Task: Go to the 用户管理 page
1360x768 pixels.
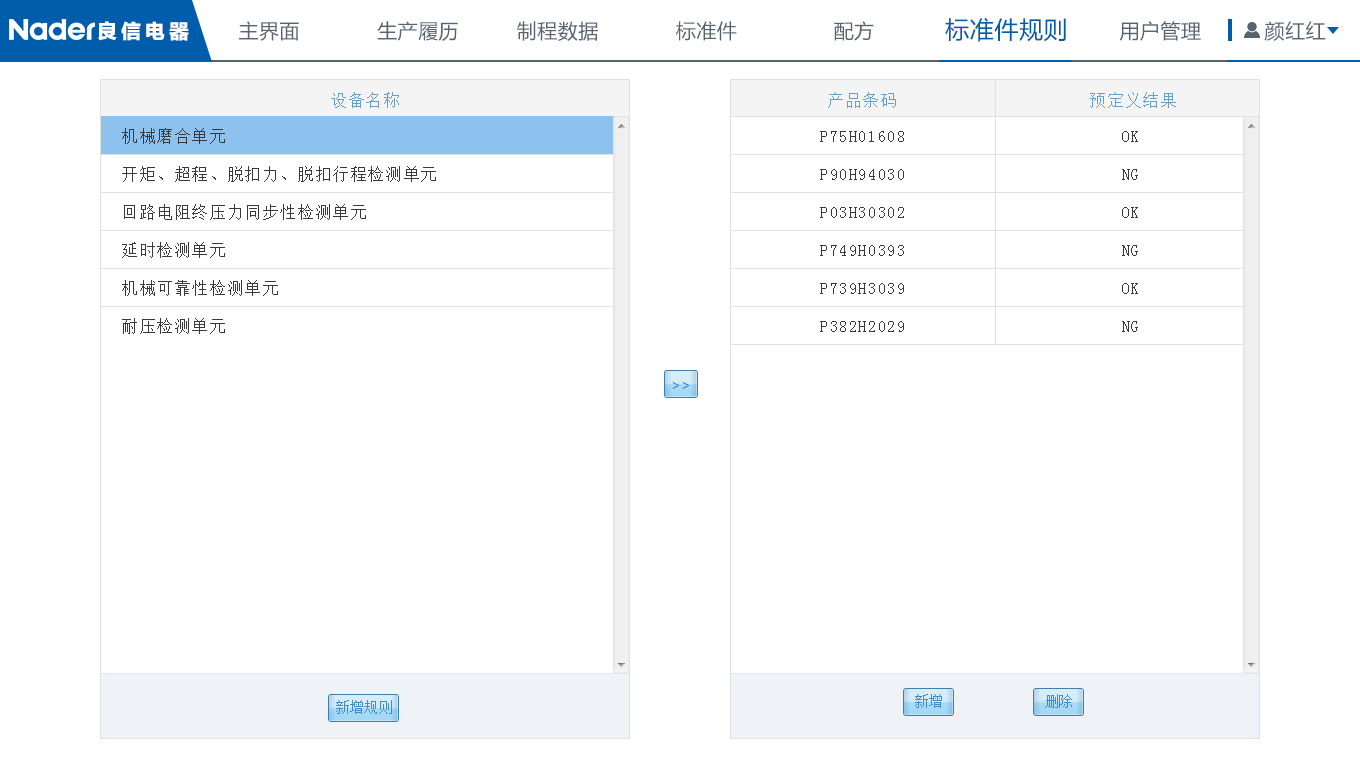Action: click(x=1160, y=31)
